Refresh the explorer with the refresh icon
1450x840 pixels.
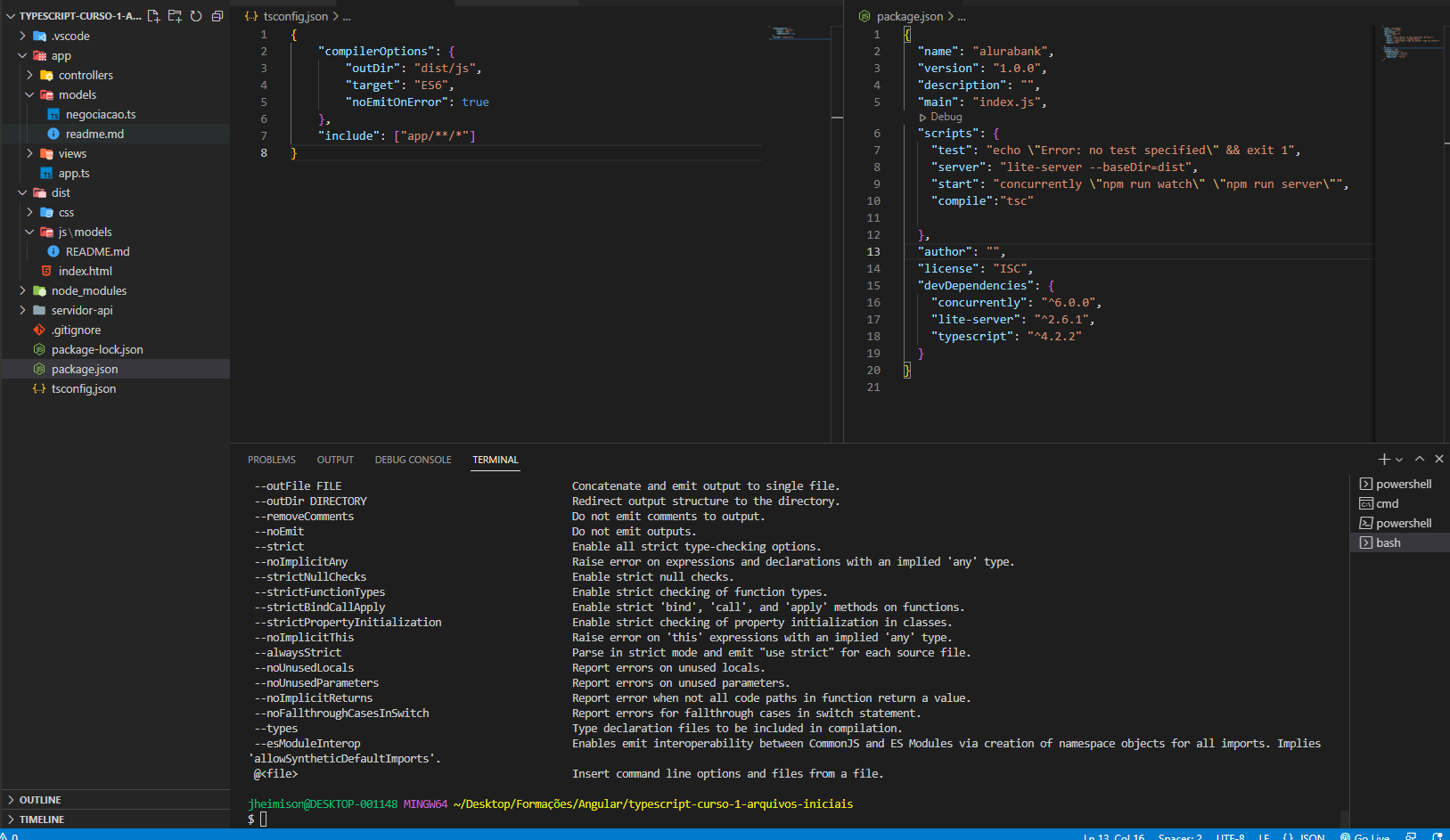tap(196, 16)
